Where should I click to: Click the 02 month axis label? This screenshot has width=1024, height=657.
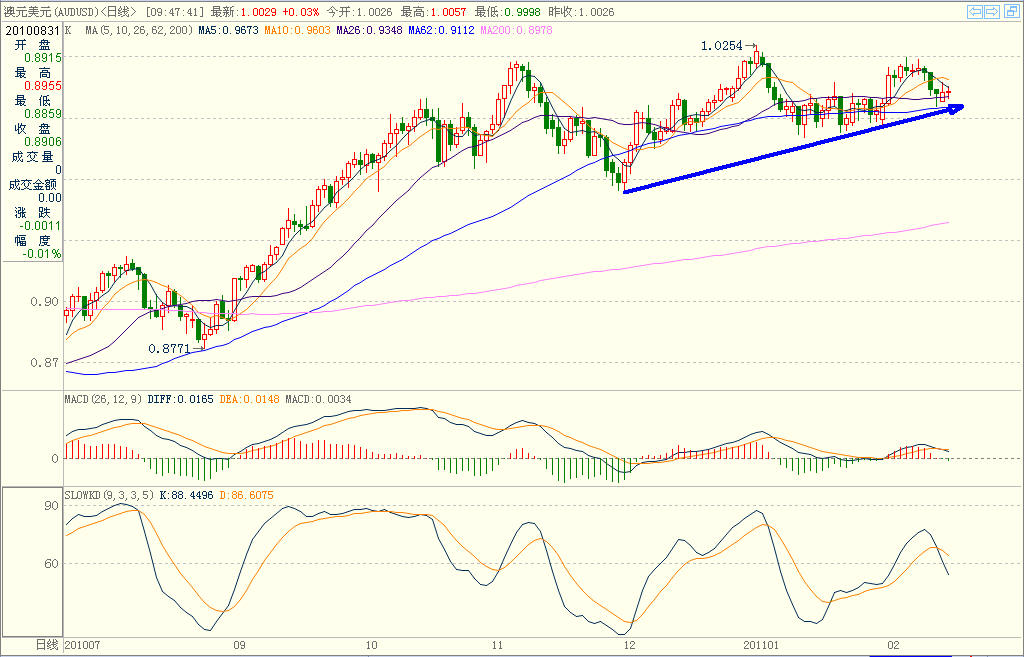[x=893, y=645]
